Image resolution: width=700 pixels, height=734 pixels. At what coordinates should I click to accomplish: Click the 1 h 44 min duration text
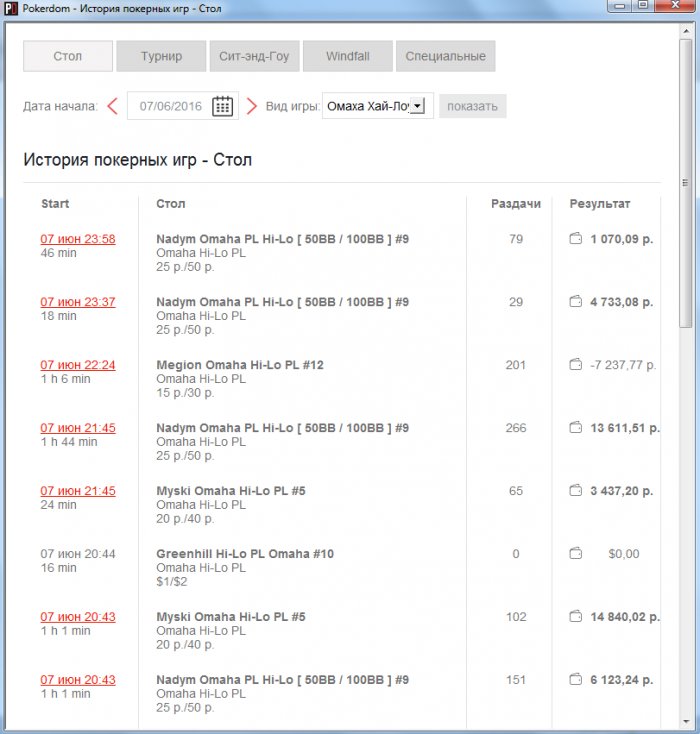point(69,442)
